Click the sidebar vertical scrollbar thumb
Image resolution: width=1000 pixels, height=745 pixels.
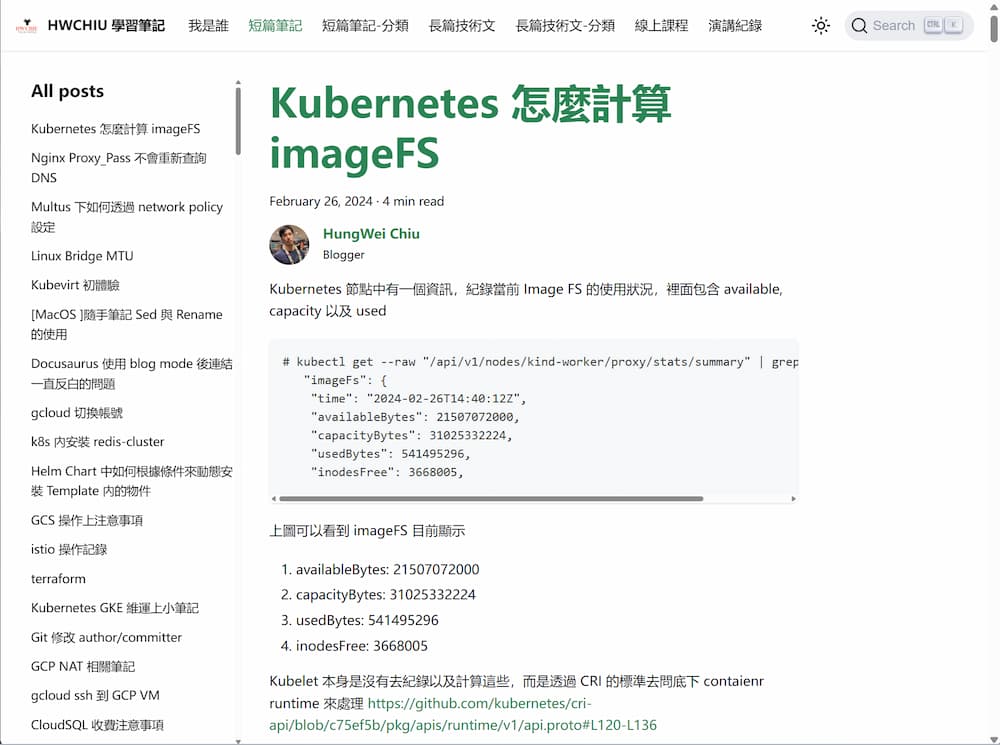(238, 120)
